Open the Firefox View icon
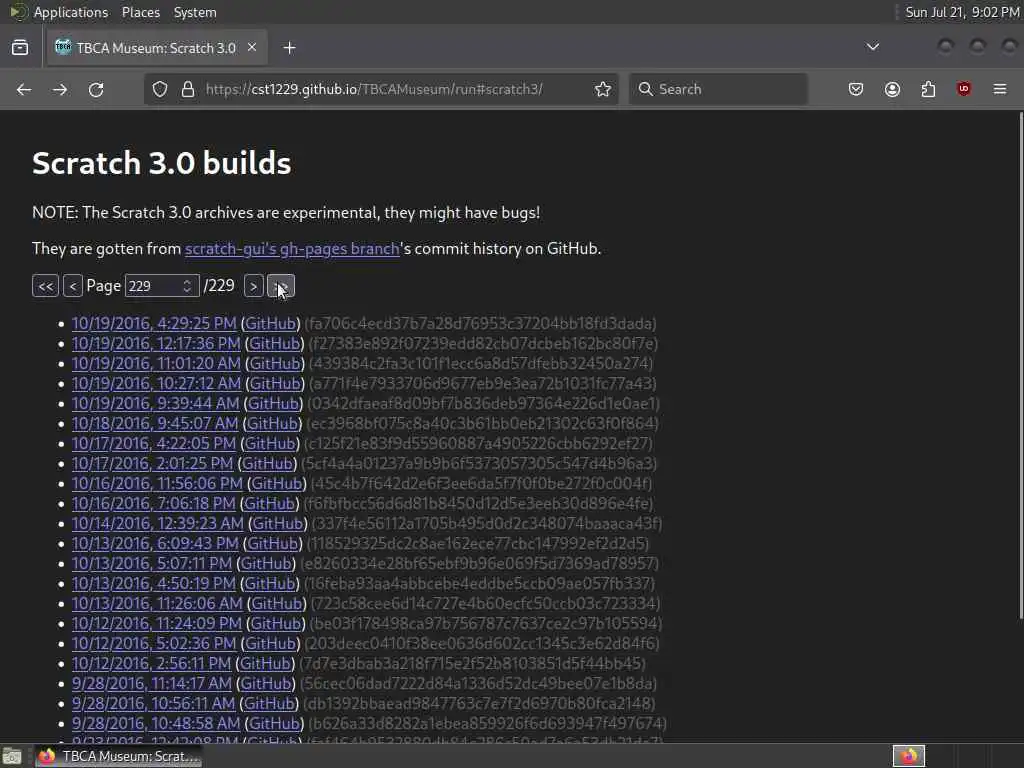Viewport: 1024px width, 768px height. tap(20, 48)
